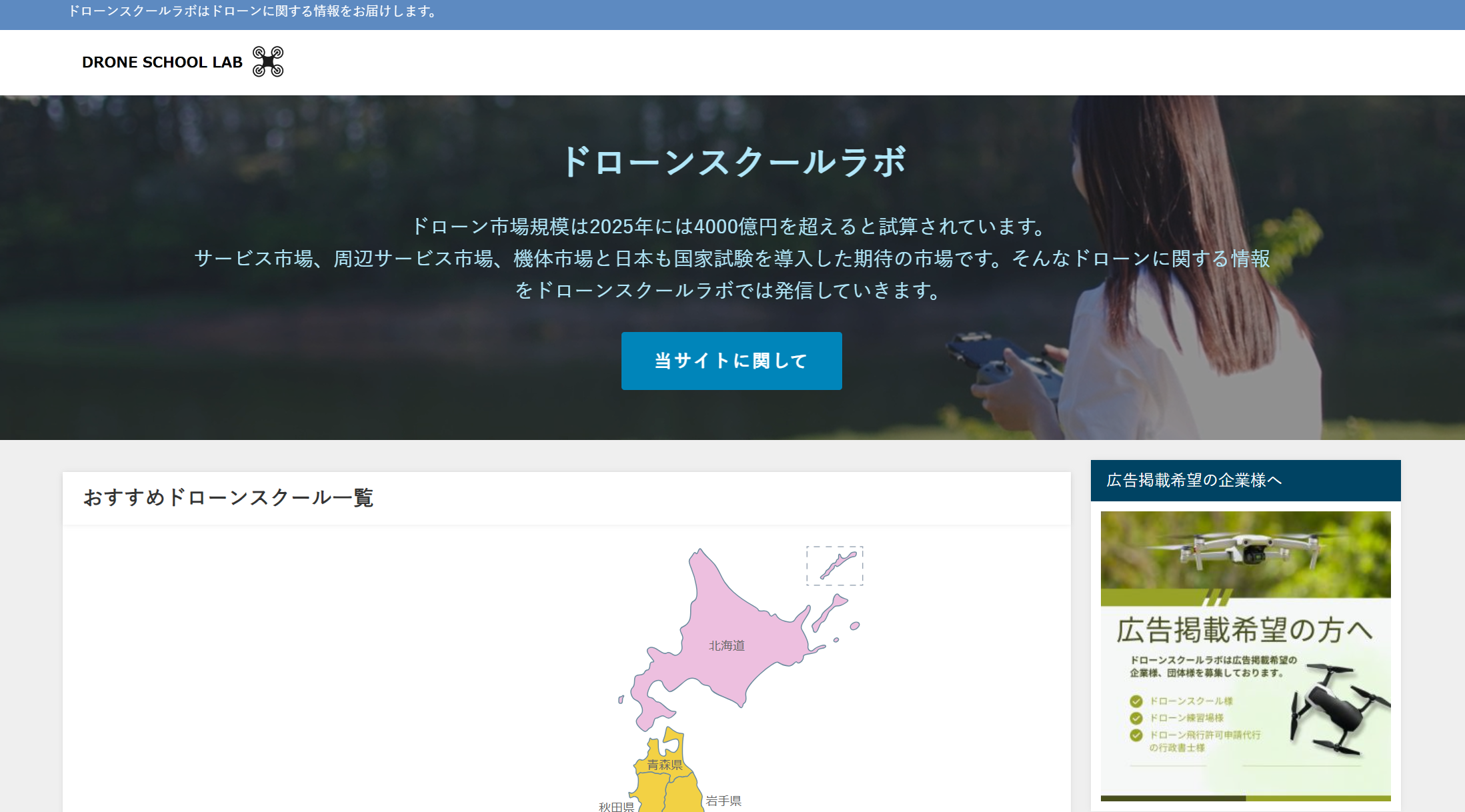Open the 広告掲載希望の方へ advertisement banner

[x=1245, y=629]
